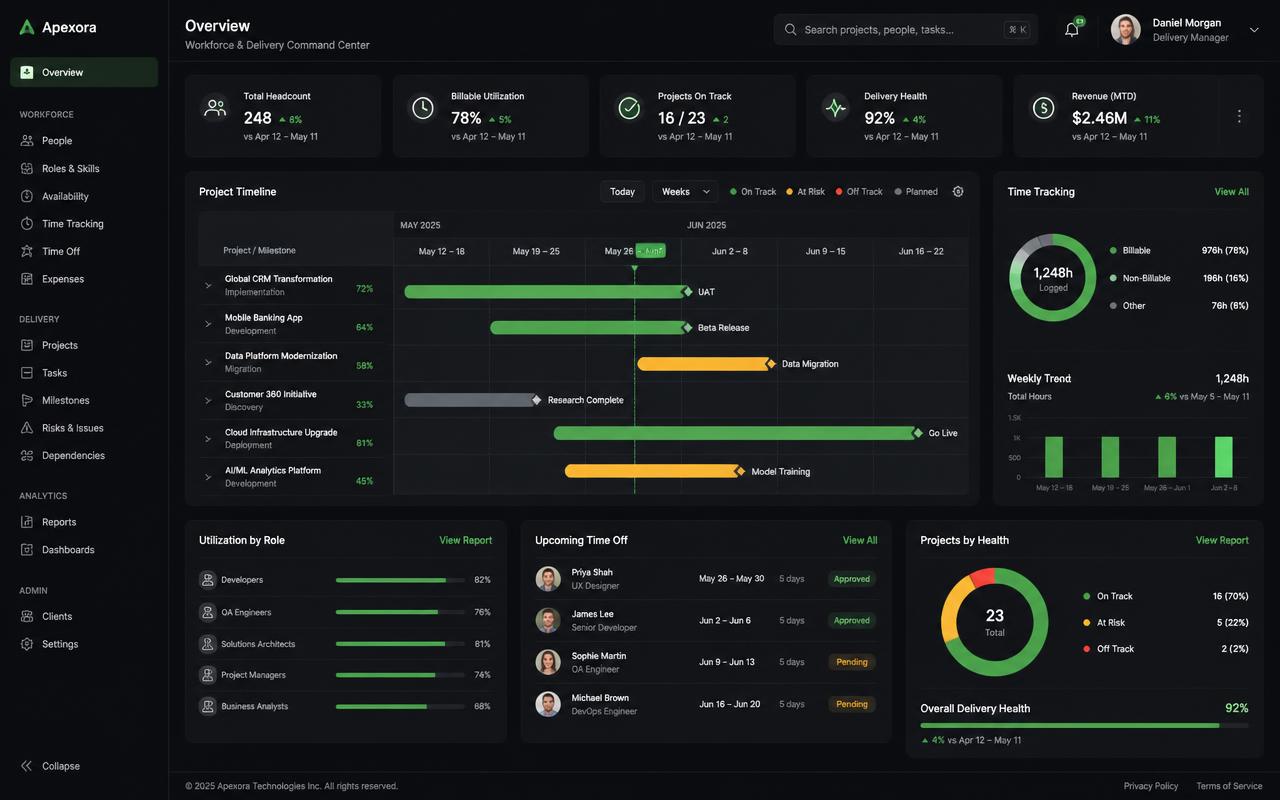Open the Weeks view dropdown
This screenshot has height=800, width=1280.
point(685,192)
